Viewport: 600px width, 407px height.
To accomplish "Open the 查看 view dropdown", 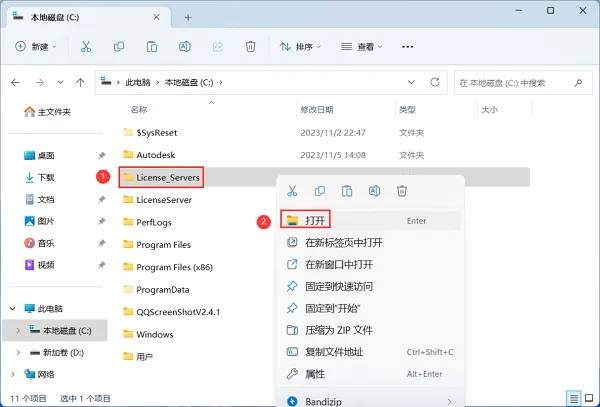I will (x=362, y=47).
